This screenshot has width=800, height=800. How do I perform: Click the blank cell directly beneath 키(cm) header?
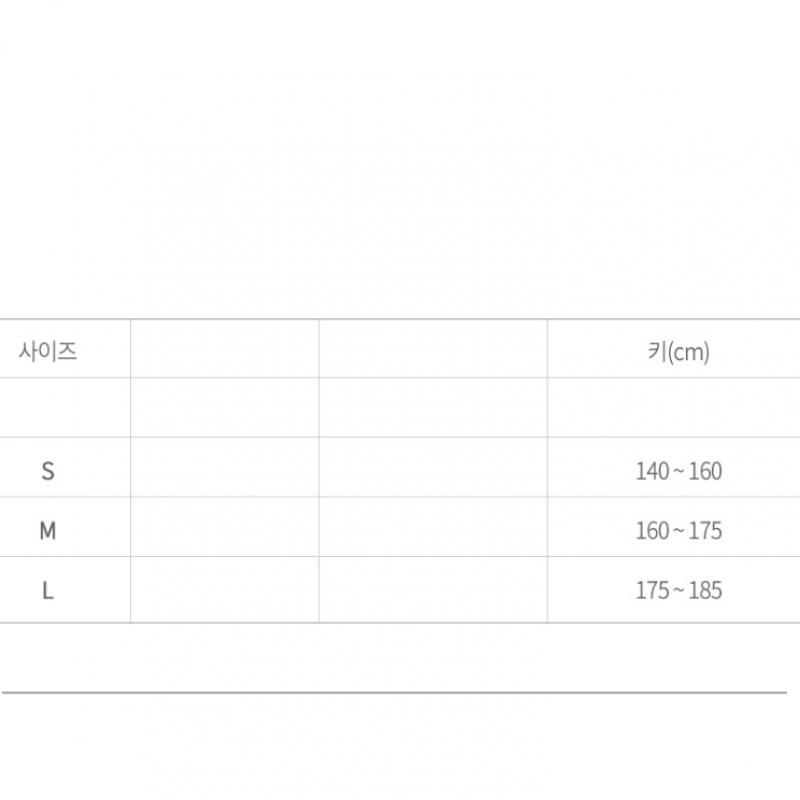pos(673,408)
